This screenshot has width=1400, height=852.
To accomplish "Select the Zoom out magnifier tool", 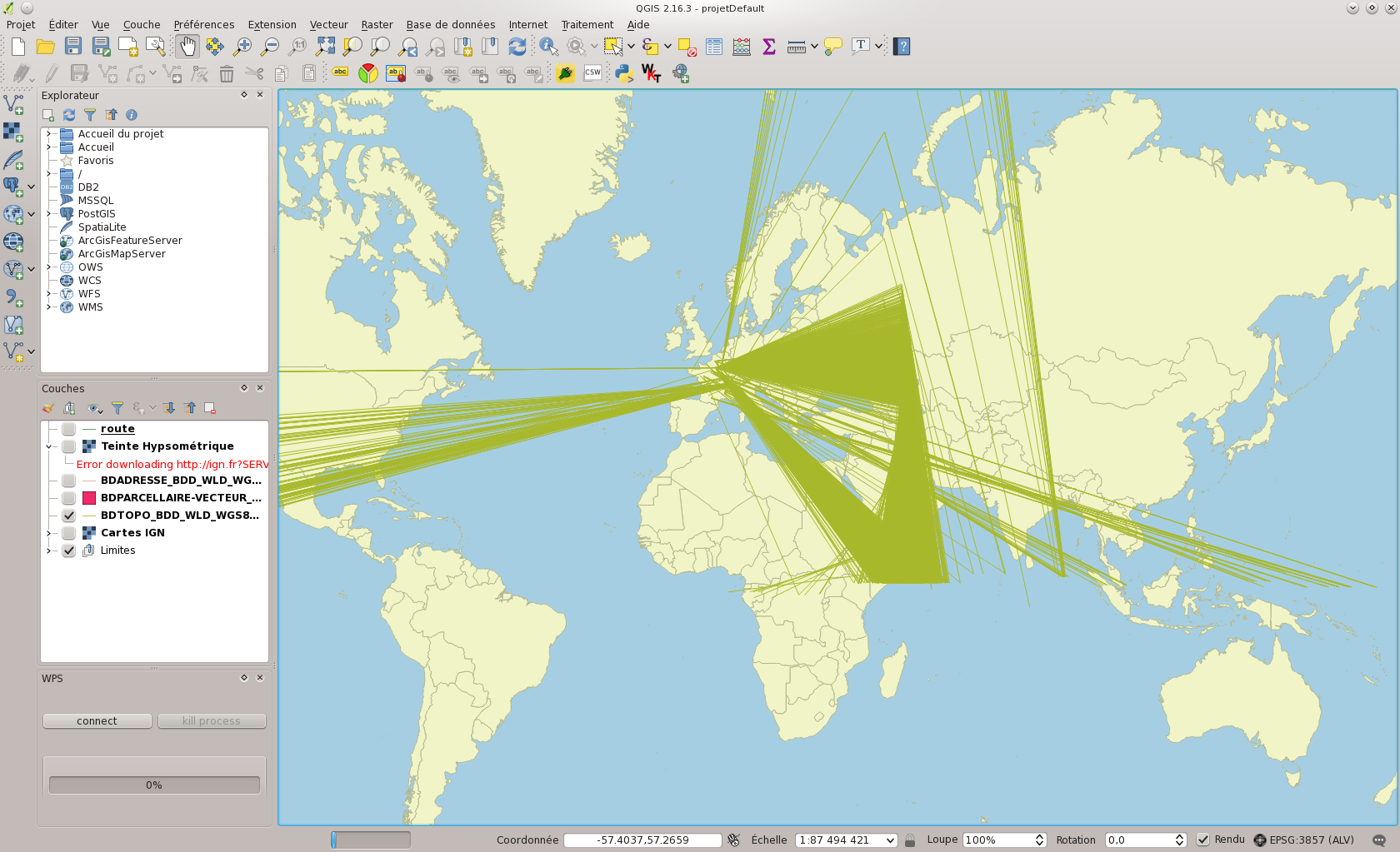I will point(270,47).
